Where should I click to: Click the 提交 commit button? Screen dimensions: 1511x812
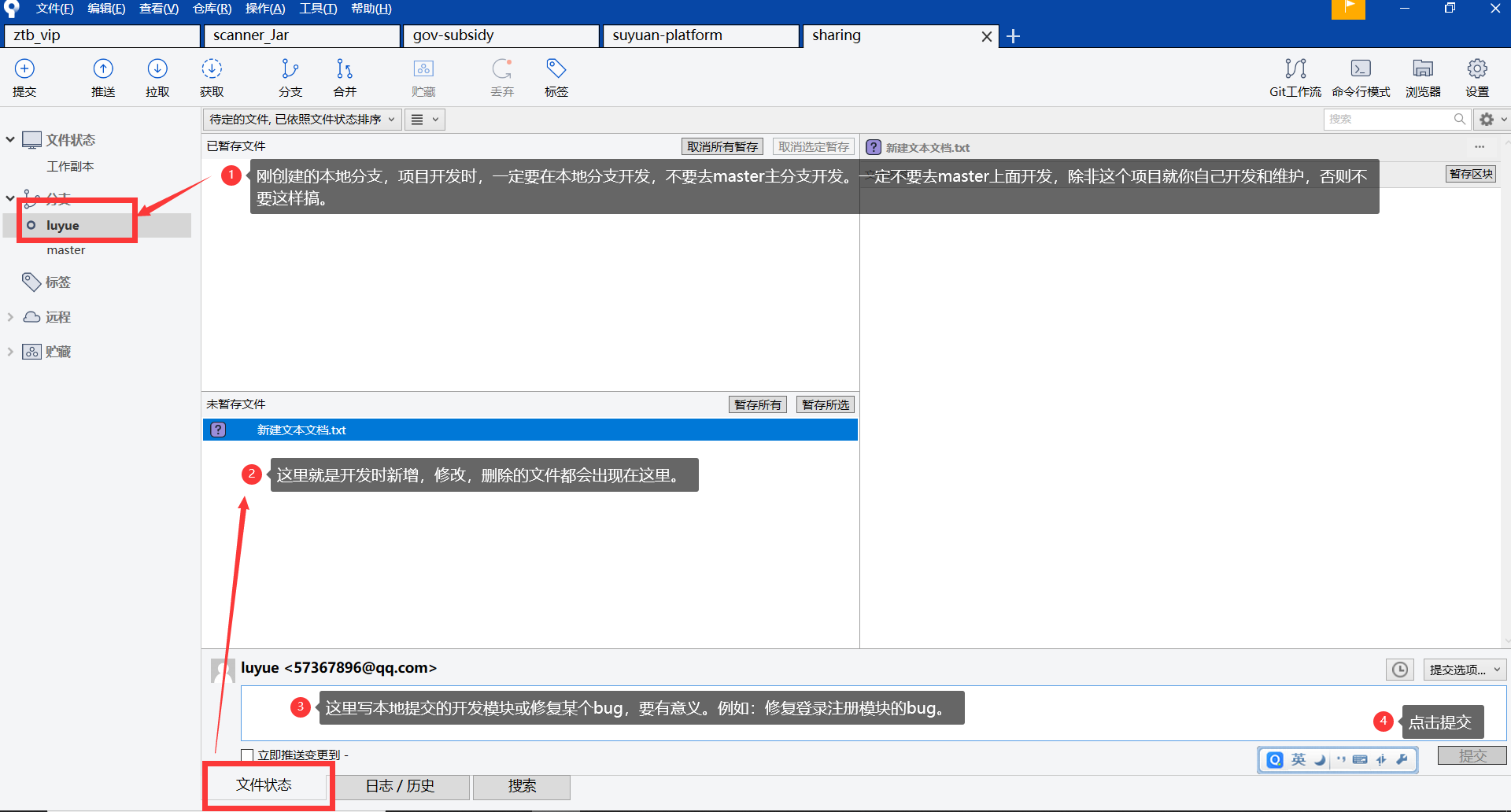[1472, 756]
